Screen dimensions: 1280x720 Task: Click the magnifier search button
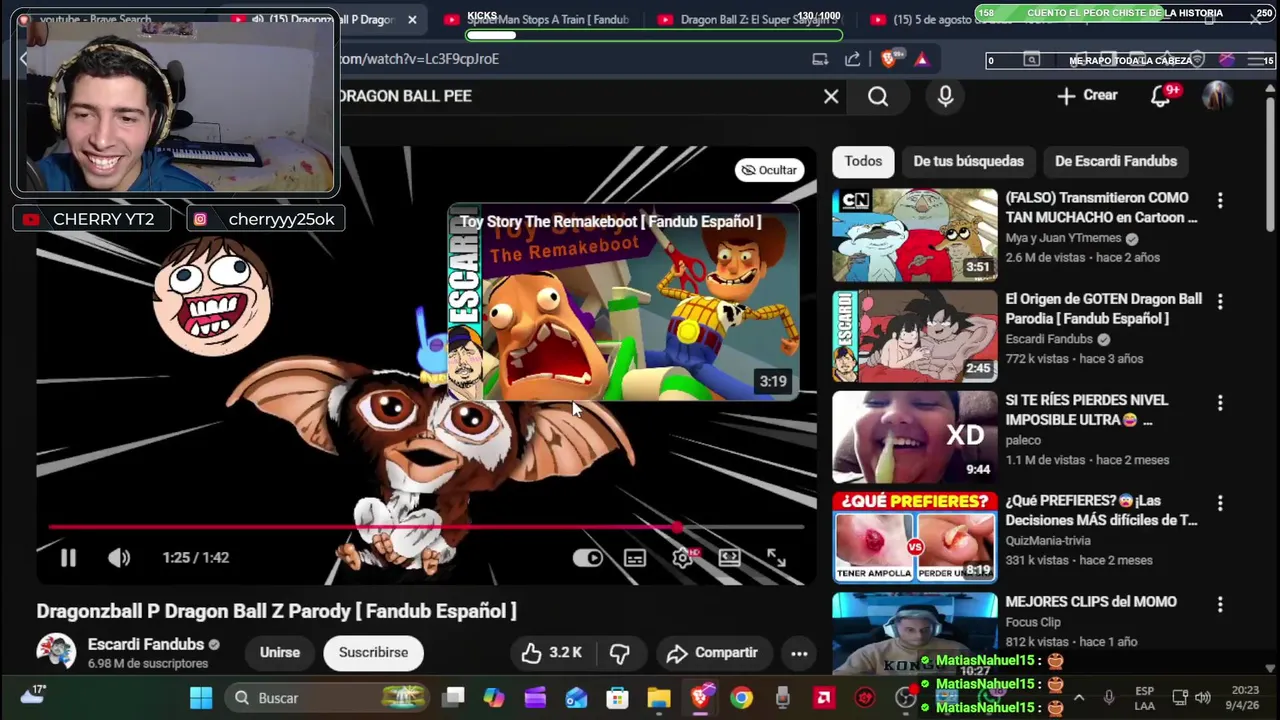[x=878, y=96]
